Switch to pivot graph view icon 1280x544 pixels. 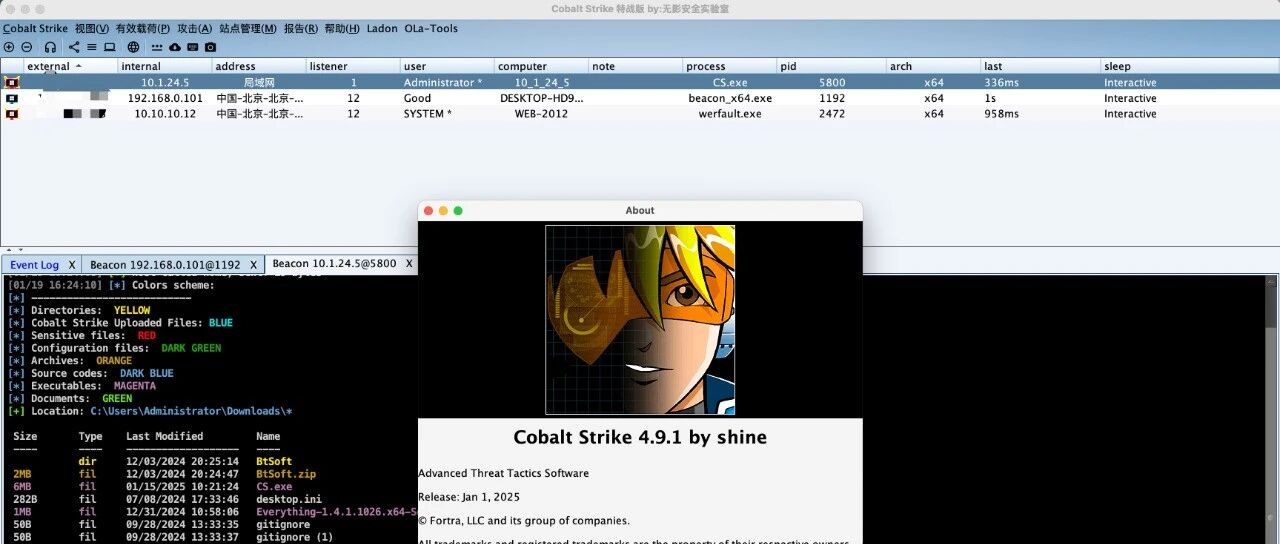click(x=74, y=47)
